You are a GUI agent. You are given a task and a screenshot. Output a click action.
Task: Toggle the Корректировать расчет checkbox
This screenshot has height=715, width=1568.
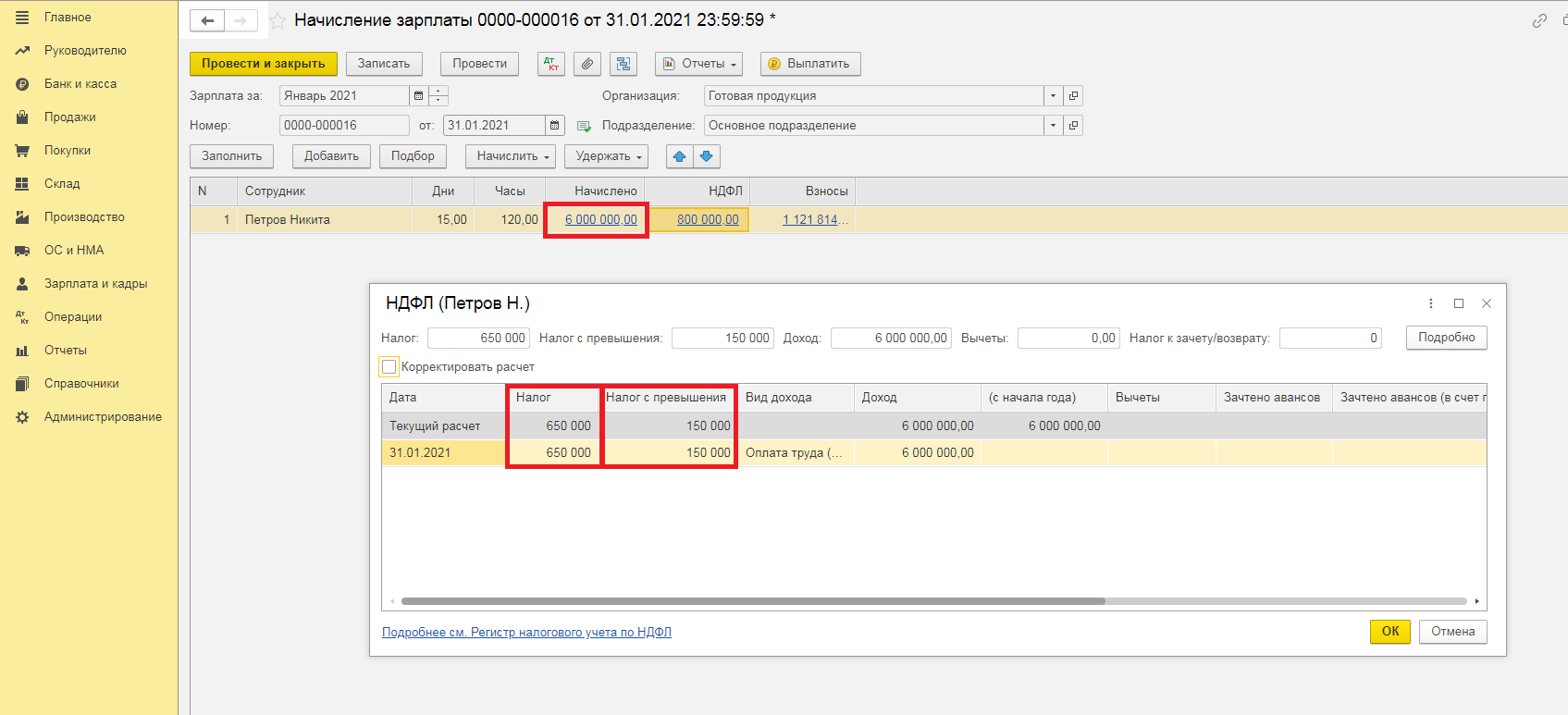tap(389, 367)
